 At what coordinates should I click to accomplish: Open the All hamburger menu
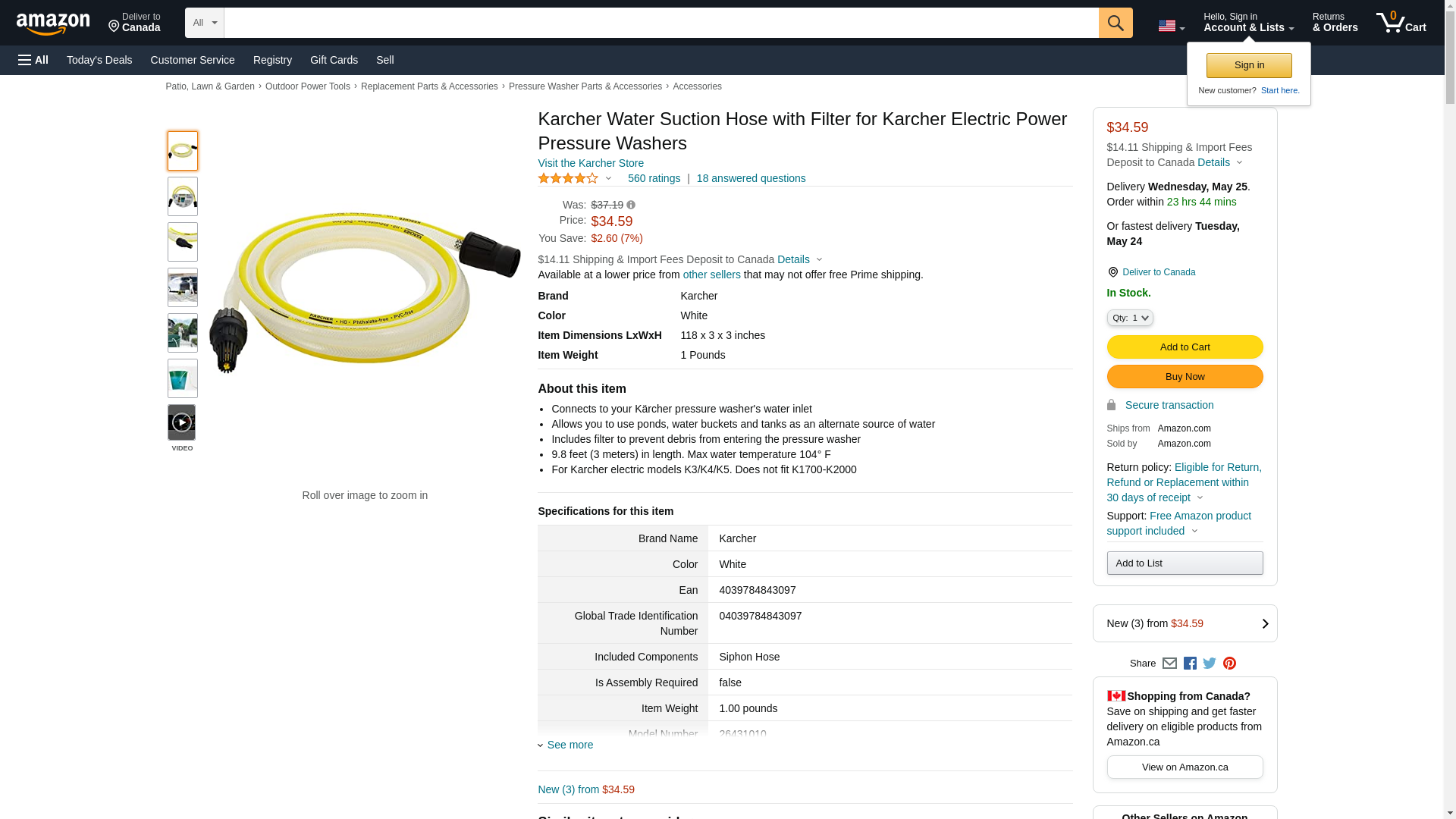pyautogui.click(x=33, y=60)
